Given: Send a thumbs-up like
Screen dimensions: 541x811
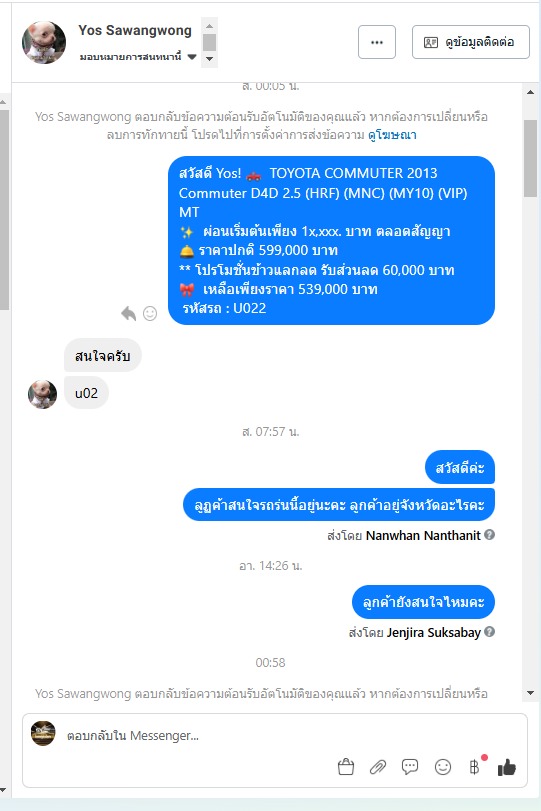Looking at the screenshot, I should 507,767.
